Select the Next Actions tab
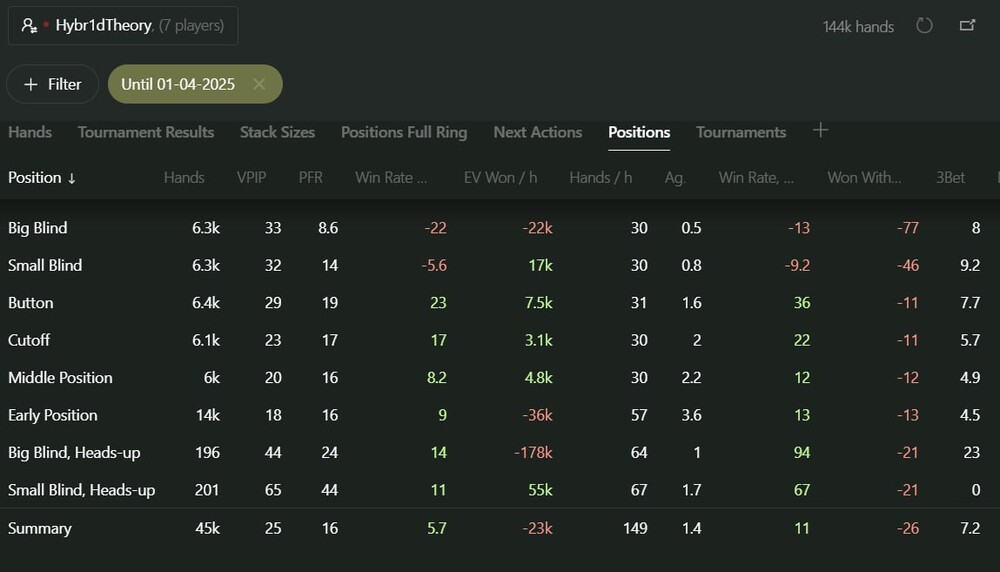The image size is (1000, 572). pos(537,132)
